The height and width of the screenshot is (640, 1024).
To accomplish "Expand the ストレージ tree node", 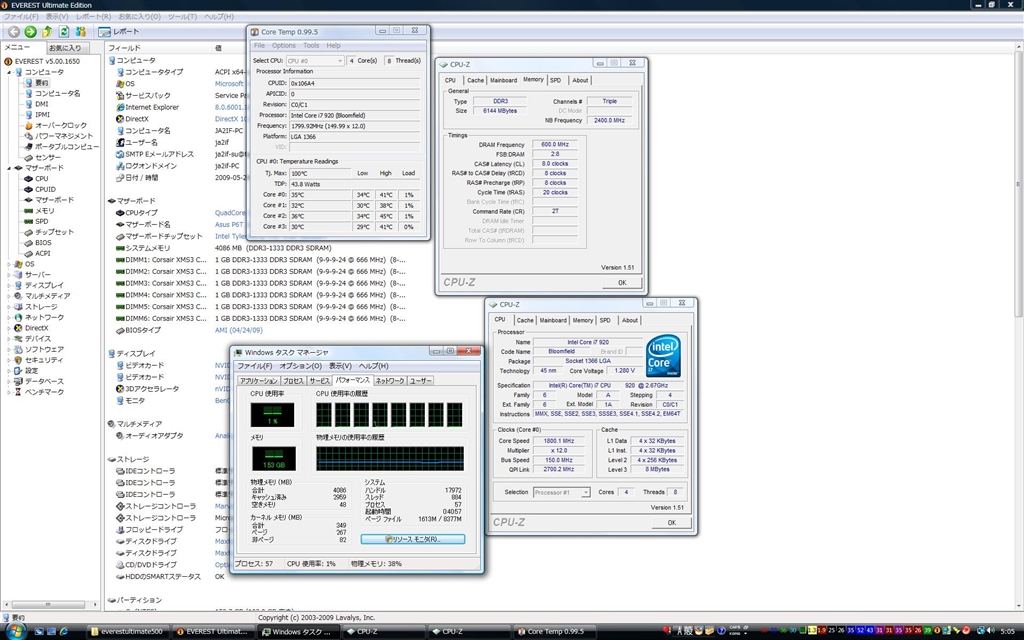I will tap(9, 306).
